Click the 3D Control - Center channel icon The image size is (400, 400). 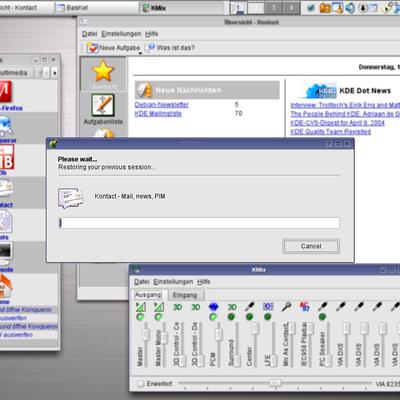point(177,307)
